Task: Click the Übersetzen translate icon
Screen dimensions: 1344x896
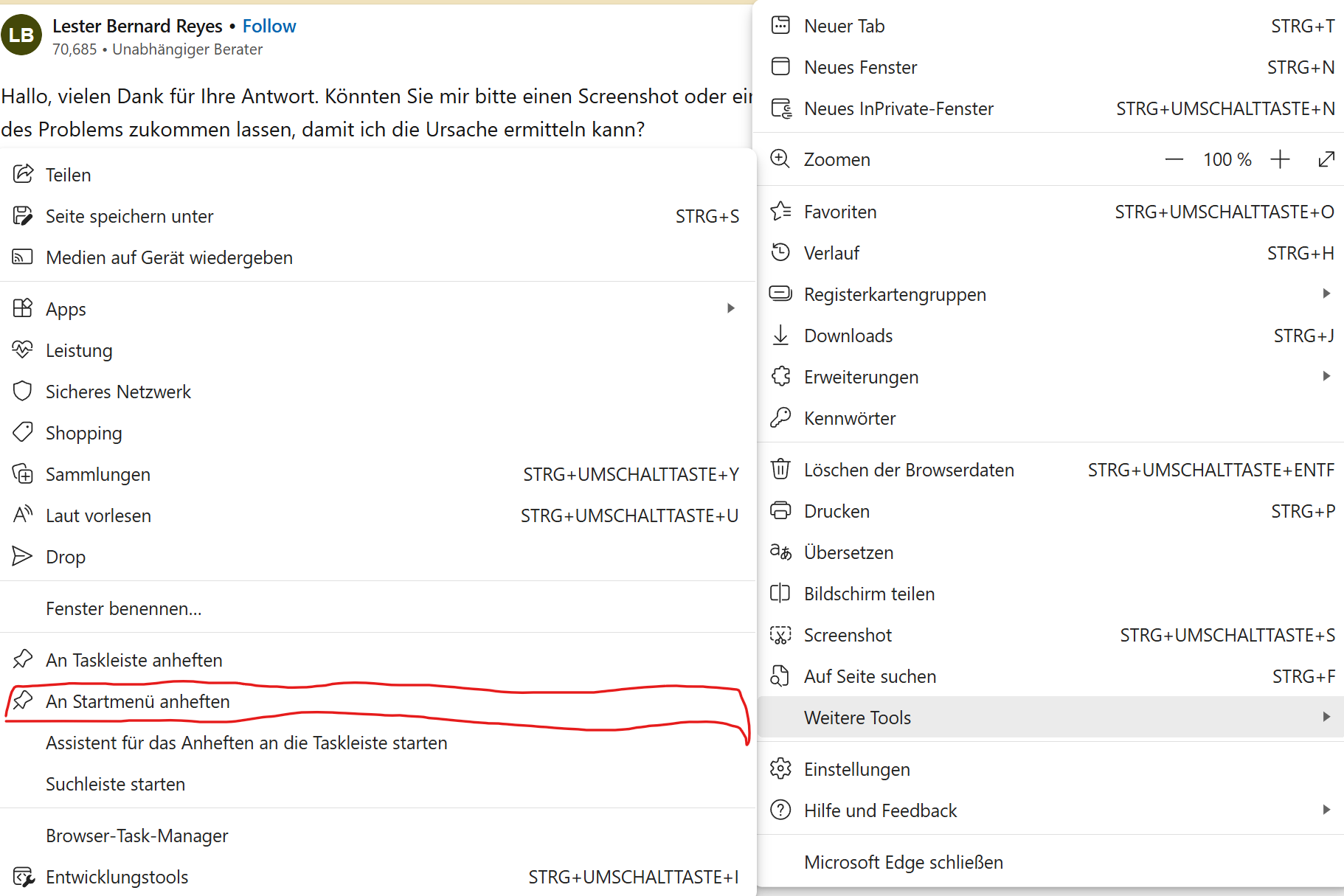Action: pos(780,552)
